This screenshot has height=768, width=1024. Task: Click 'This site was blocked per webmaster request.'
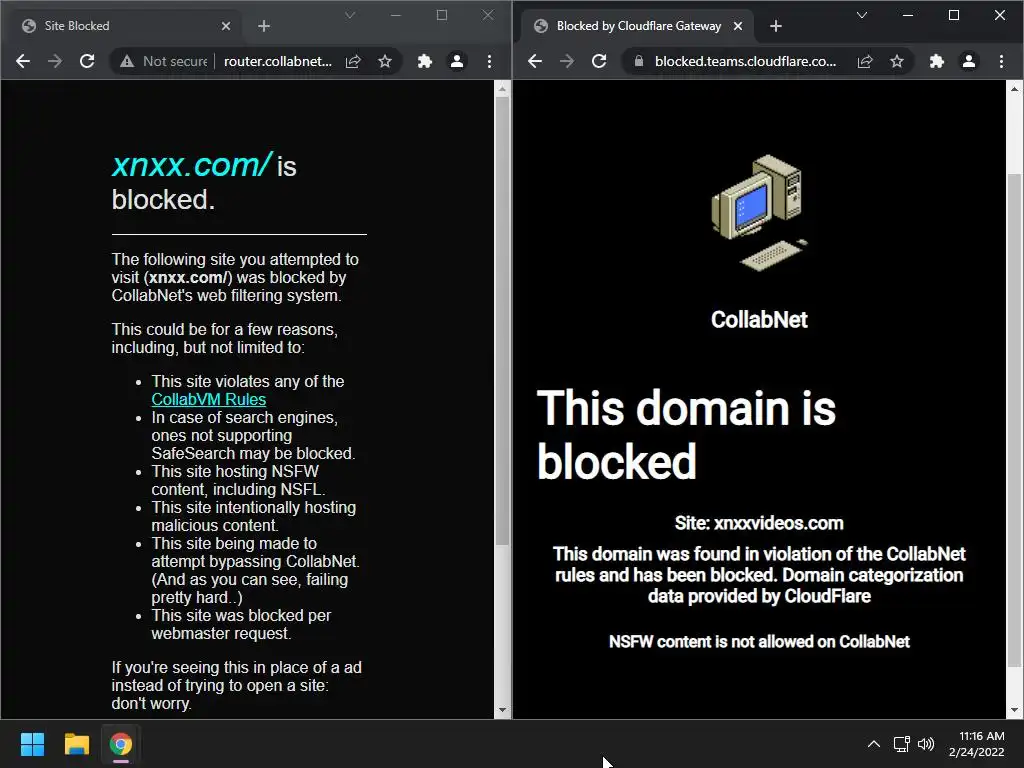pos(241,624)
